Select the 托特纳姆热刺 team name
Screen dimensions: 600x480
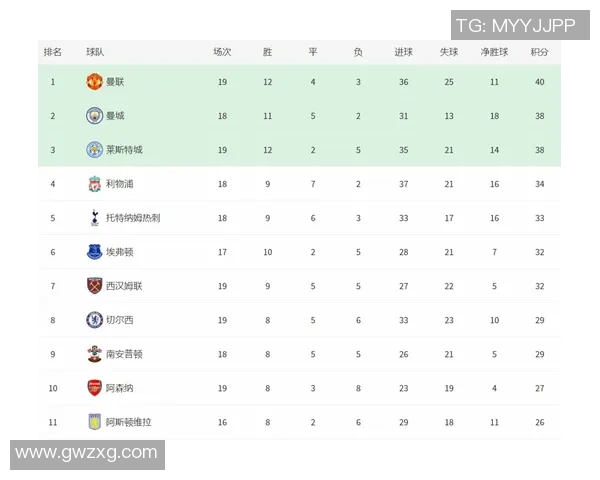click(133, 218)
